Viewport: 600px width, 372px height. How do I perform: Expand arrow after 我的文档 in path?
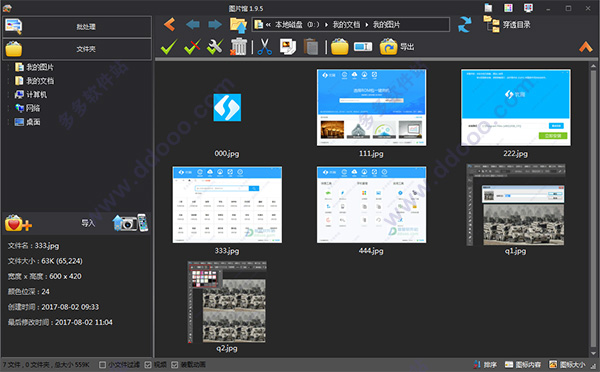367,24
